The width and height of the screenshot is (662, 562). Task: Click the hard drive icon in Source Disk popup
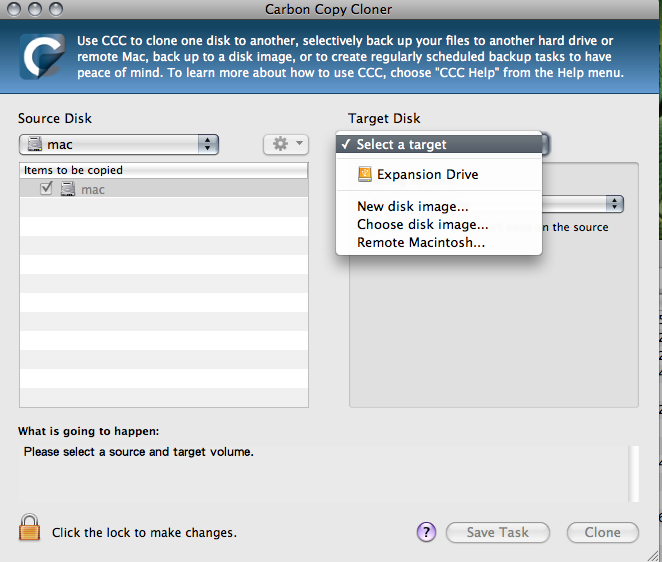[x=35, y=144]
